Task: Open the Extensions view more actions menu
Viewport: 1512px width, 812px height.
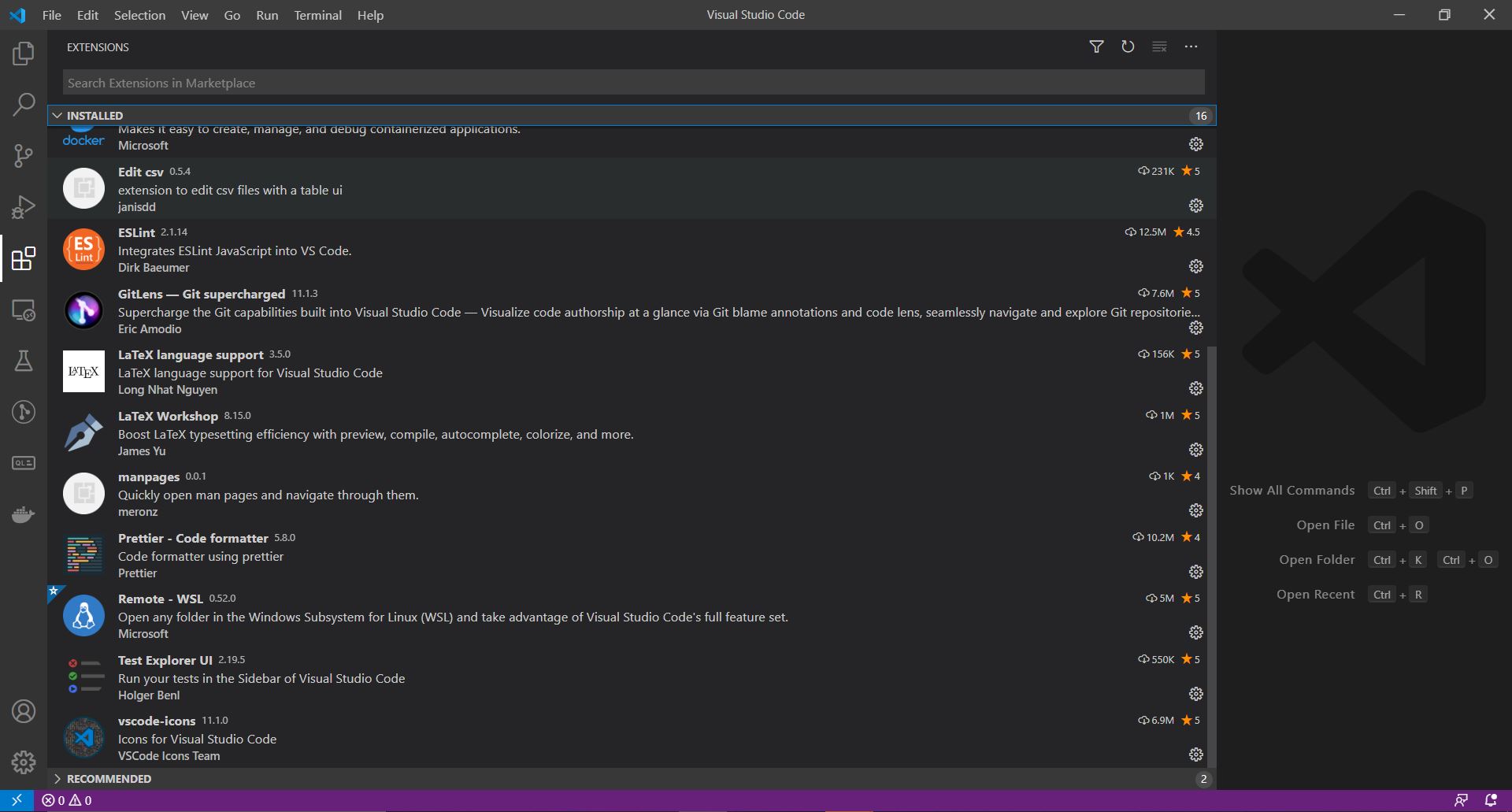Action: (x=1191, y=47)
